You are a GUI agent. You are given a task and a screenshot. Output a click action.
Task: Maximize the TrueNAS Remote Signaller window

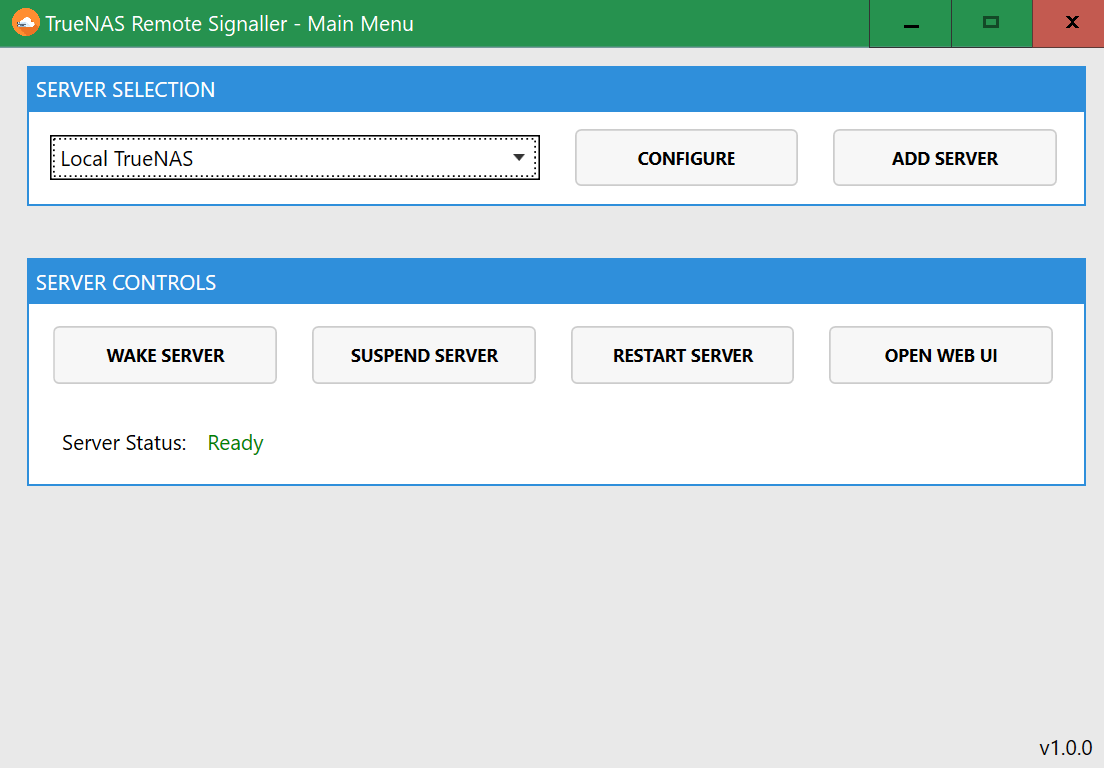[991, 24]
